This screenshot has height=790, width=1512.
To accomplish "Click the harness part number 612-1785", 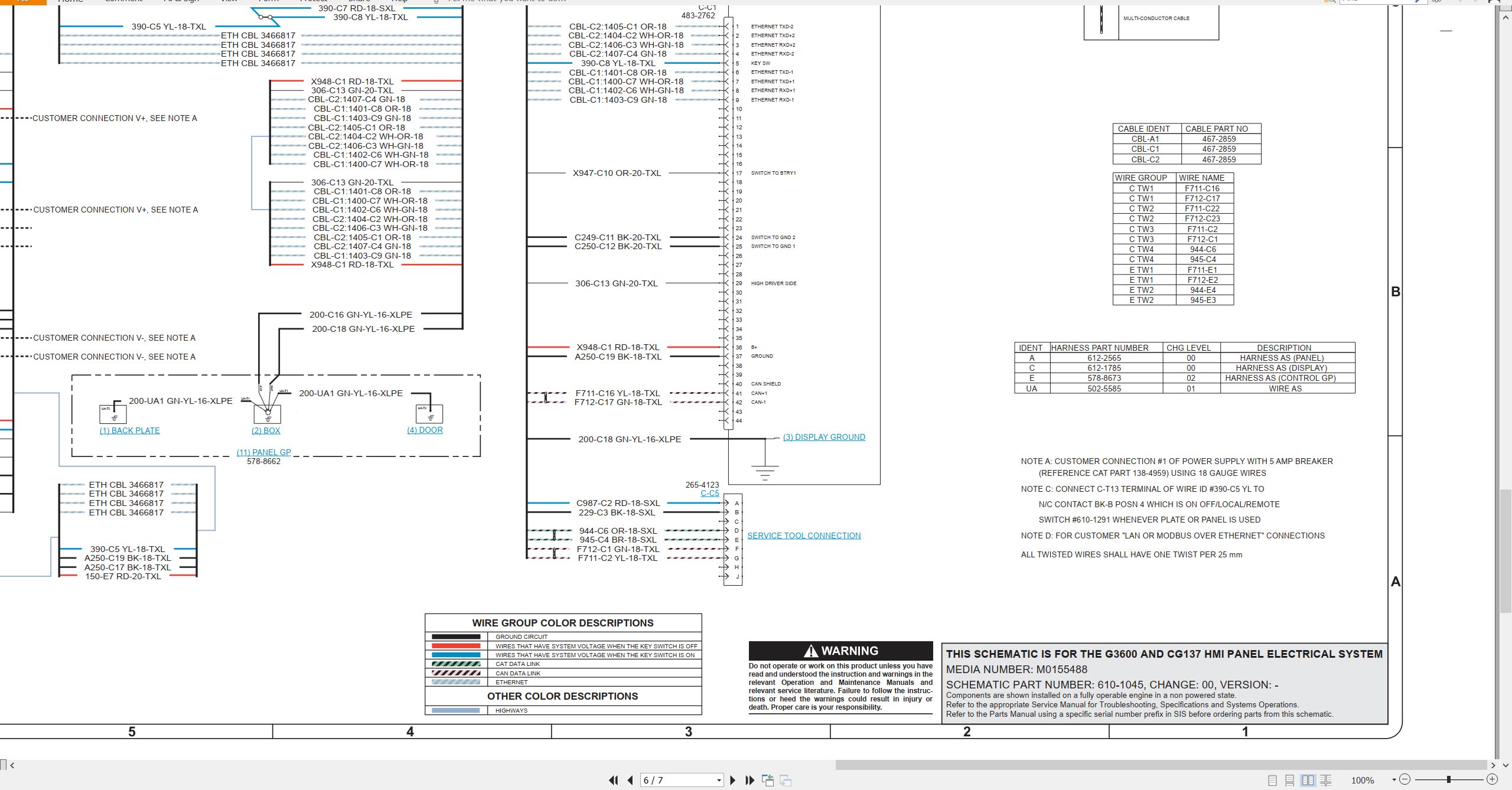I will pyautogui.click(x=1104, y=368).
